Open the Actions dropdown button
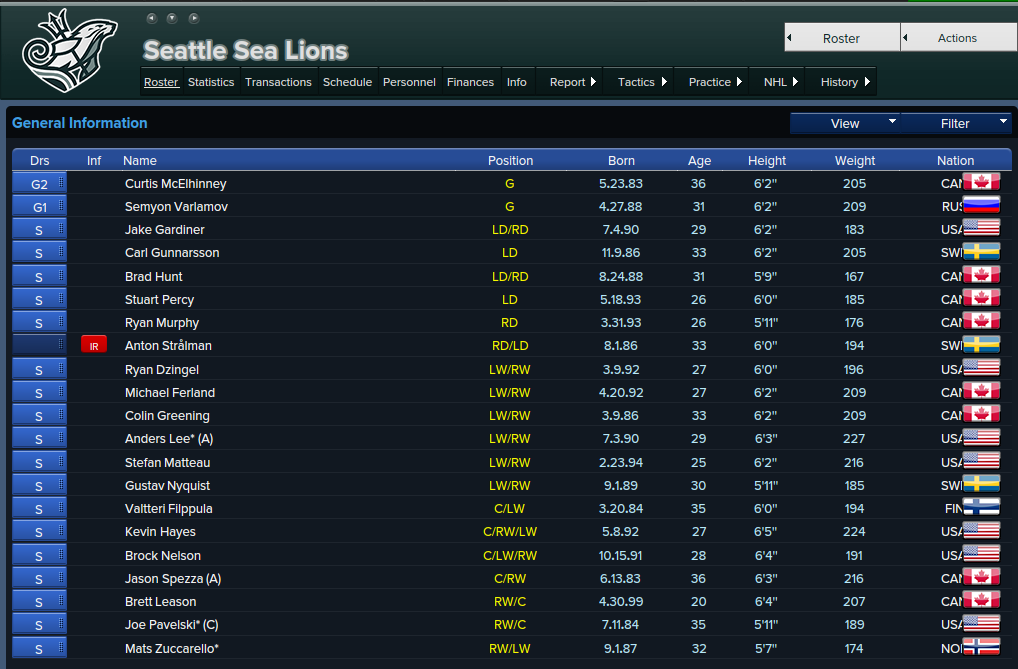Viewport: 1018px width, 669px height. (x=960, y=38)
